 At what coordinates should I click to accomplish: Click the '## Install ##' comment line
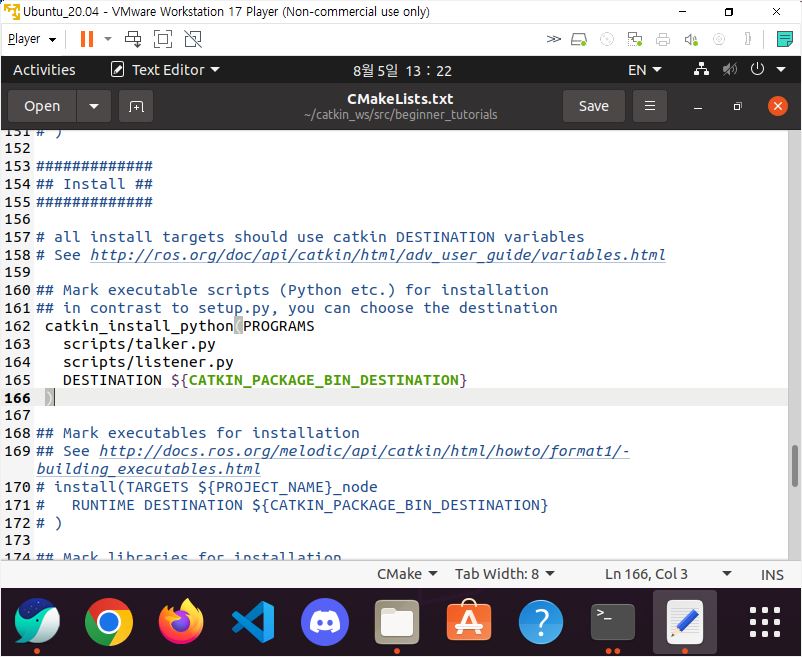coord(95,184)
